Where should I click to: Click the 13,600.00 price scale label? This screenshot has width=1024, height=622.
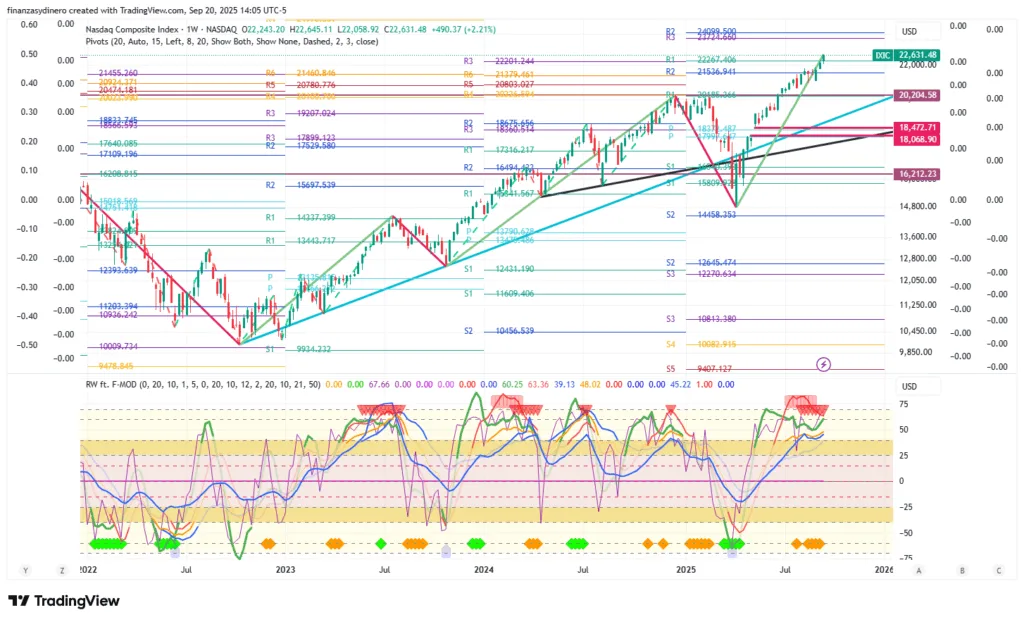tap(918, 237)
